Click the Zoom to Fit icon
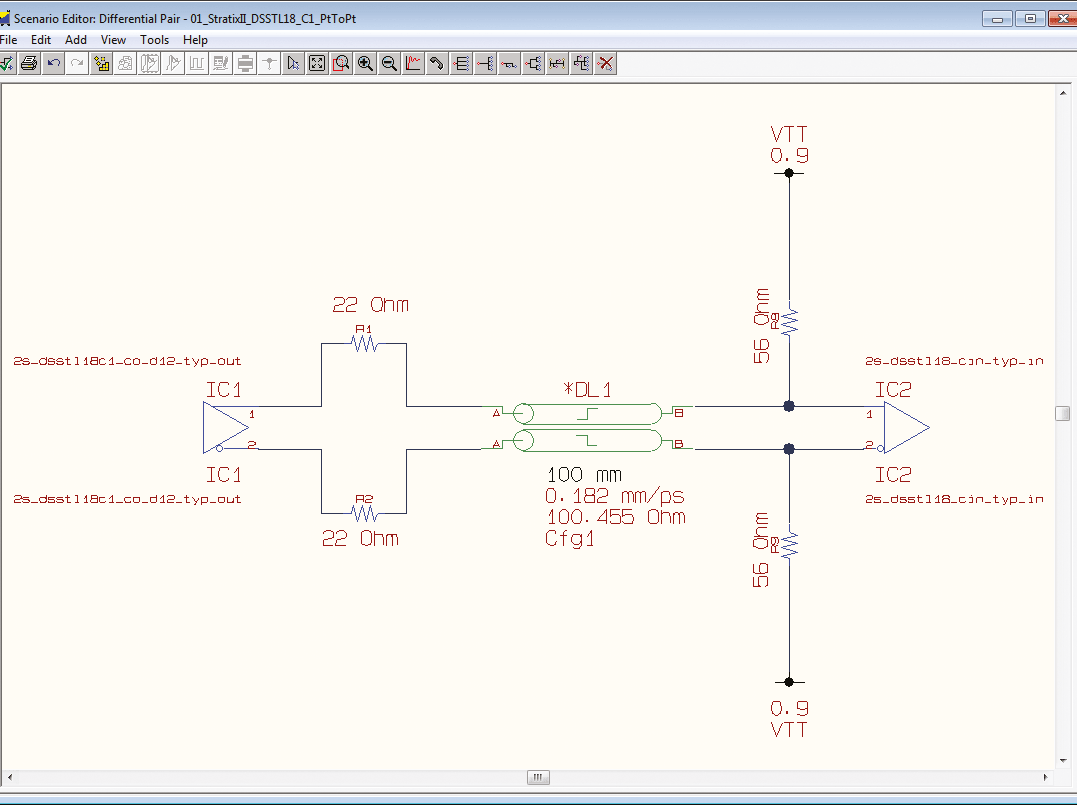Image resolution: width=1077 pixels, height=805 pixels. (x=317, y=64)
